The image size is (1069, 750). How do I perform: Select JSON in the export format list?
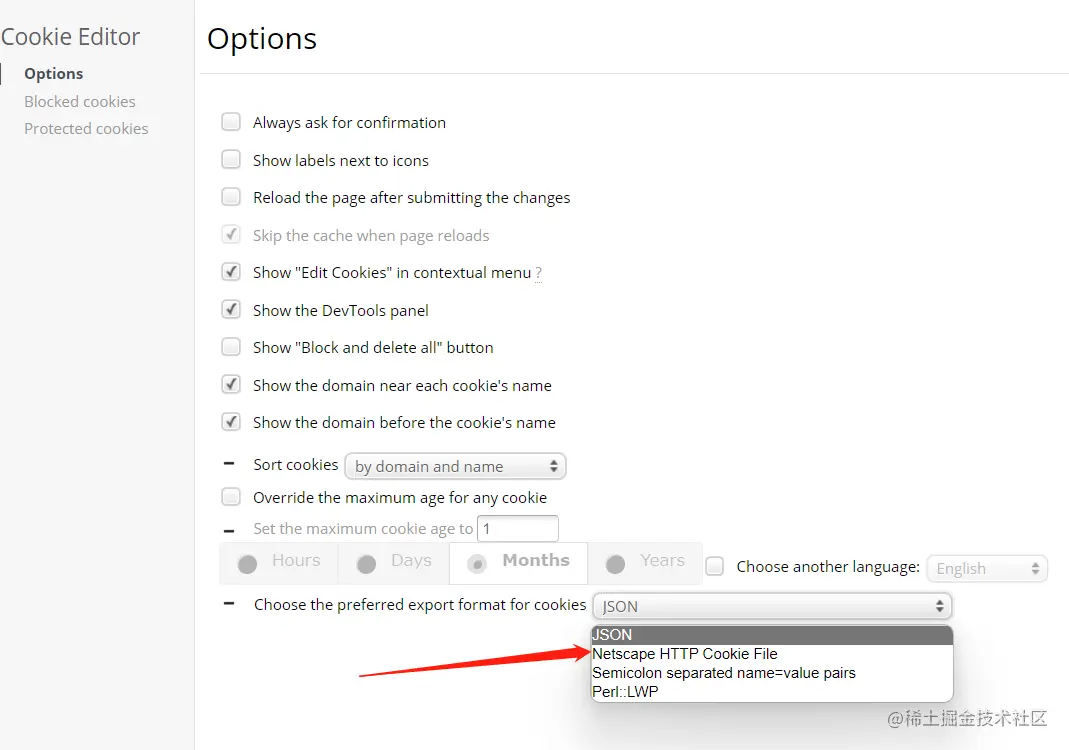pyautogui.click(x=772, y=635)
